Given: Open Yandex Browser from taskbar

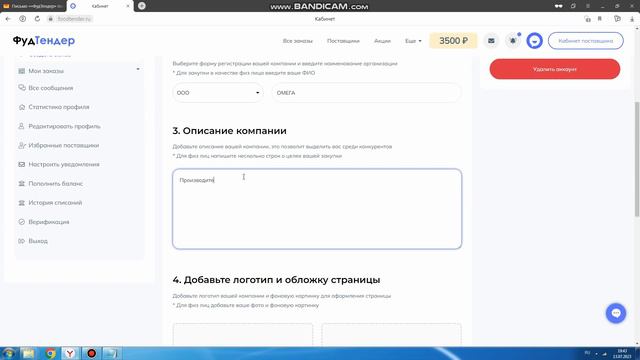Looking at the screenshot, I should 70,353.
